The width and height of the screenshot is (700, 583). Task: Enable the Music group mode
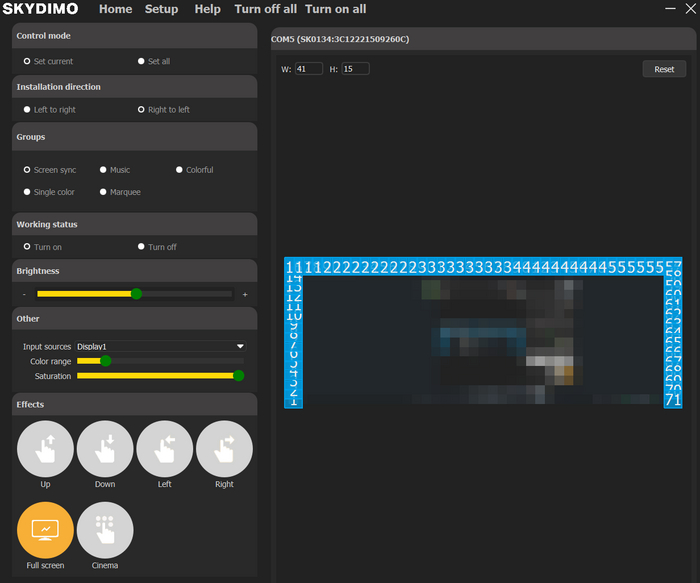pyautogui.click(x=103, y=170)
